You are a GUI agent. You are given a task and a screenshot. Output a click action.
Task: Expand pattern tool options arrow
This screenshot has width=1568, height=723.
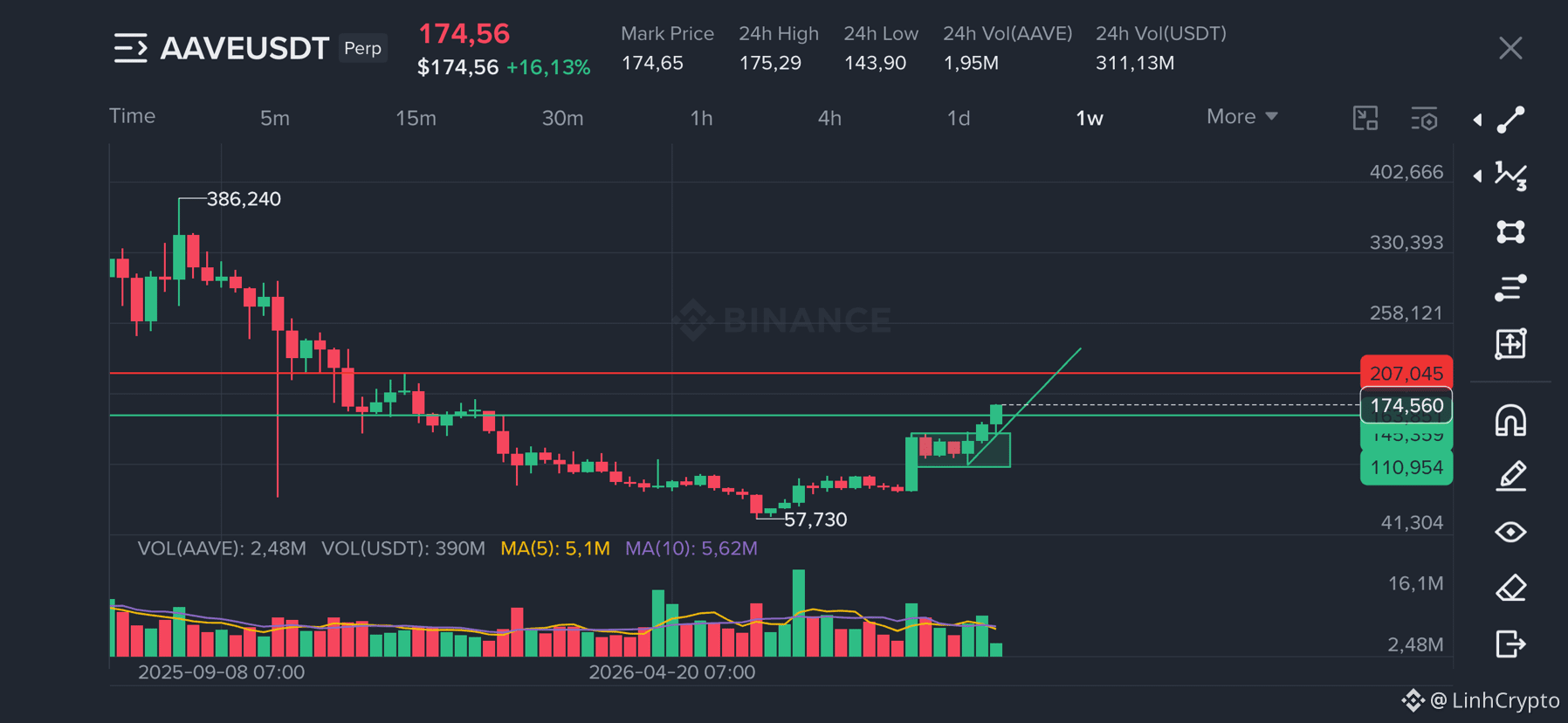coord(1477,176)
